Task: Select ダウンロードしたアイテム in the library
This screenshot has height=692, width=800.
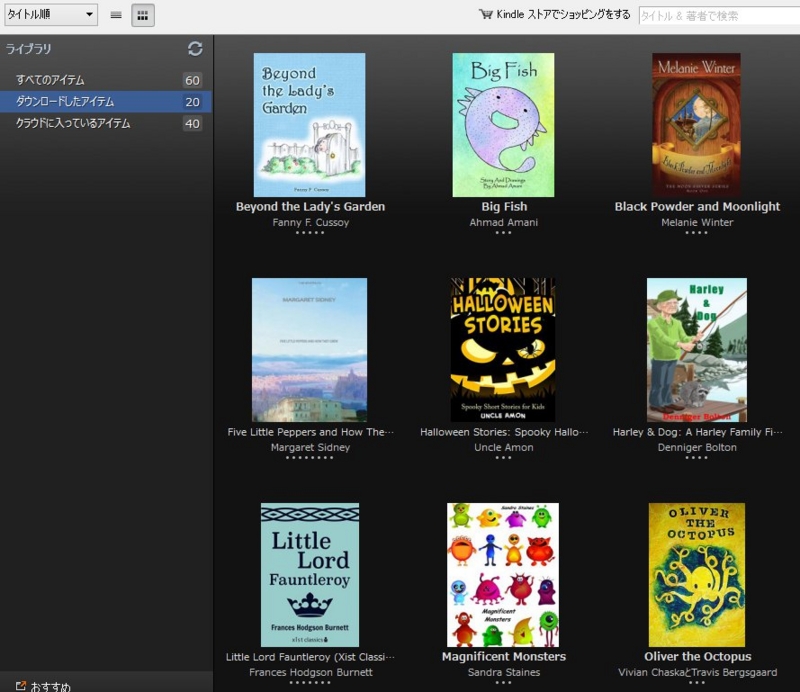Action: pyautogui.click(x=106, y=102)
